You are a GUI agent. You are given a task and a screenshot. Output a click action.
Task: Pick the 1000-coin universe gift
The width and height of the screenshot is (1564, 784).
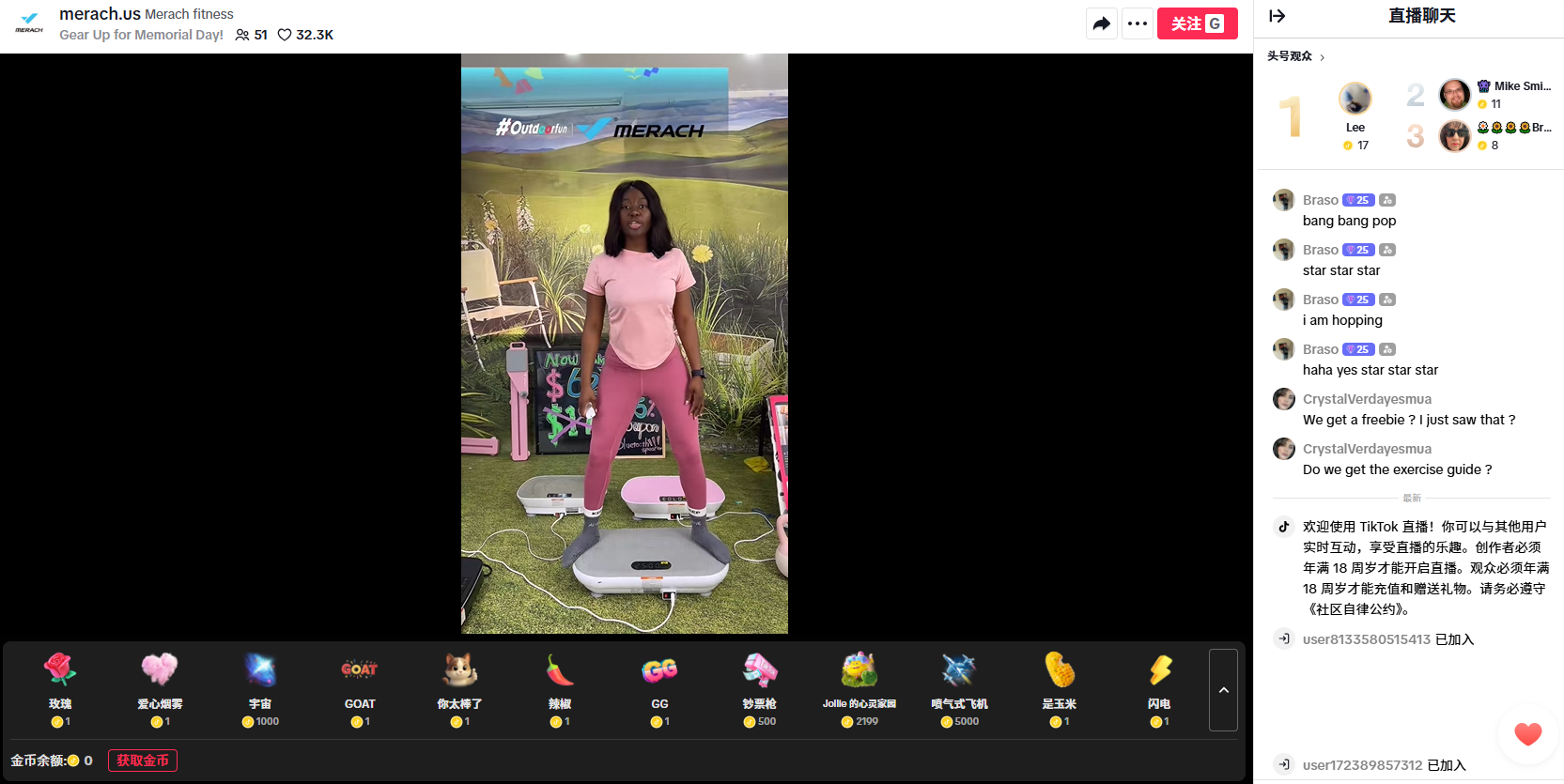pos(260,671)
